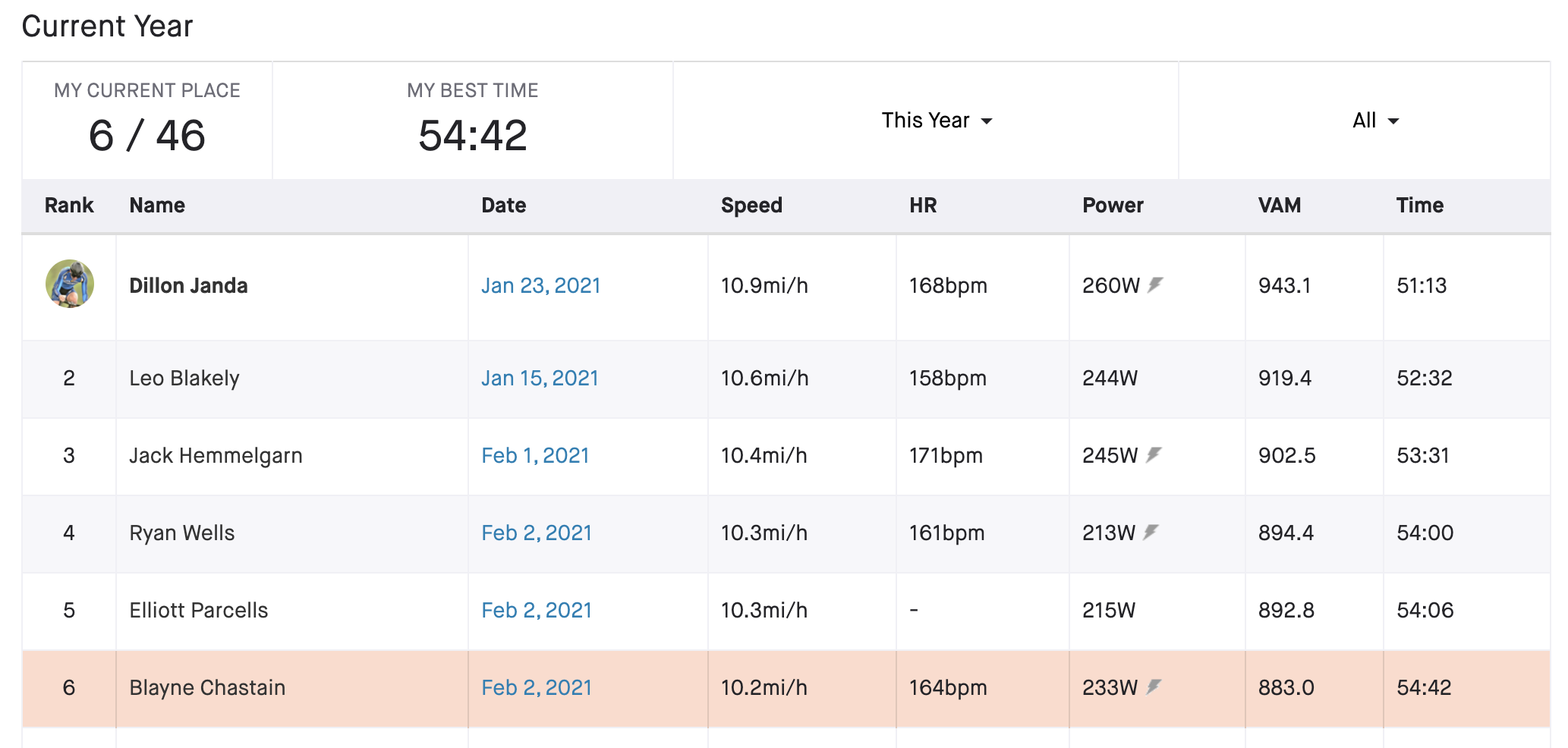The height and width of the screenshot is (748, 1568).
Task: Open the Feb 1, 2021 activity link
Action: [x=535, y=455]
